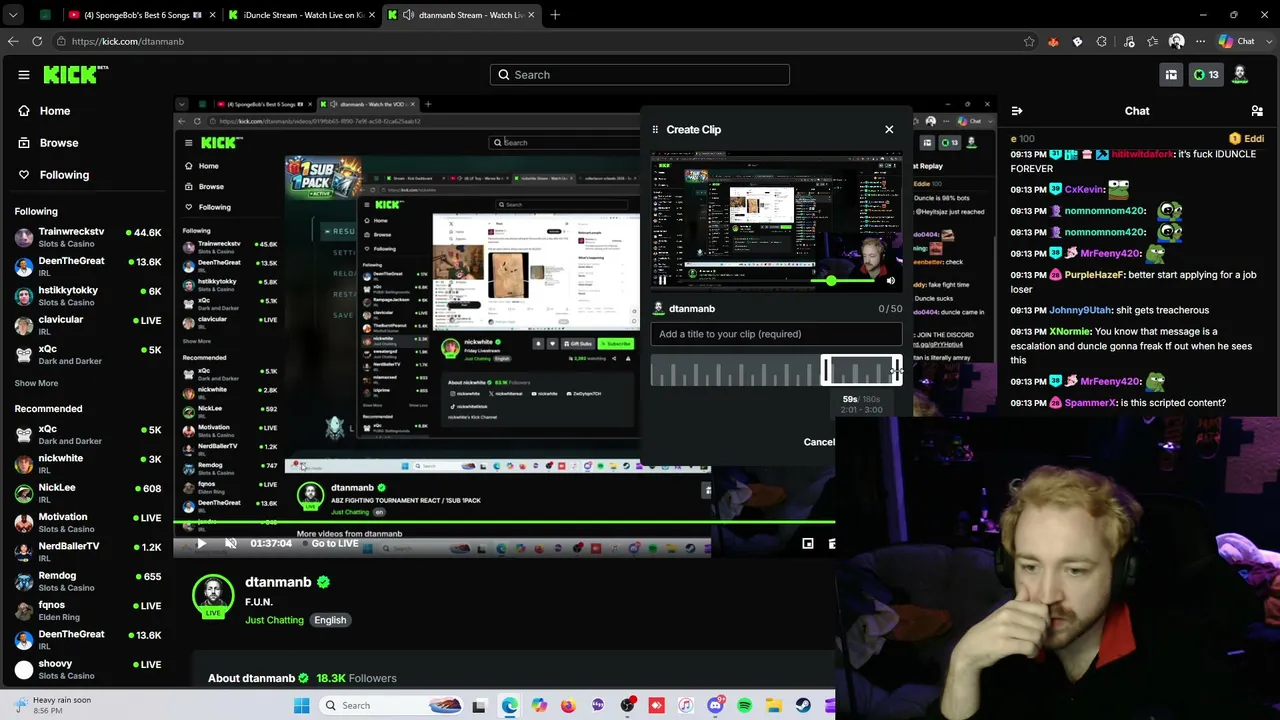Open the gift inventory icon in header
The width and height of the screenshot is (1280, 720).
coord(1171,75)
